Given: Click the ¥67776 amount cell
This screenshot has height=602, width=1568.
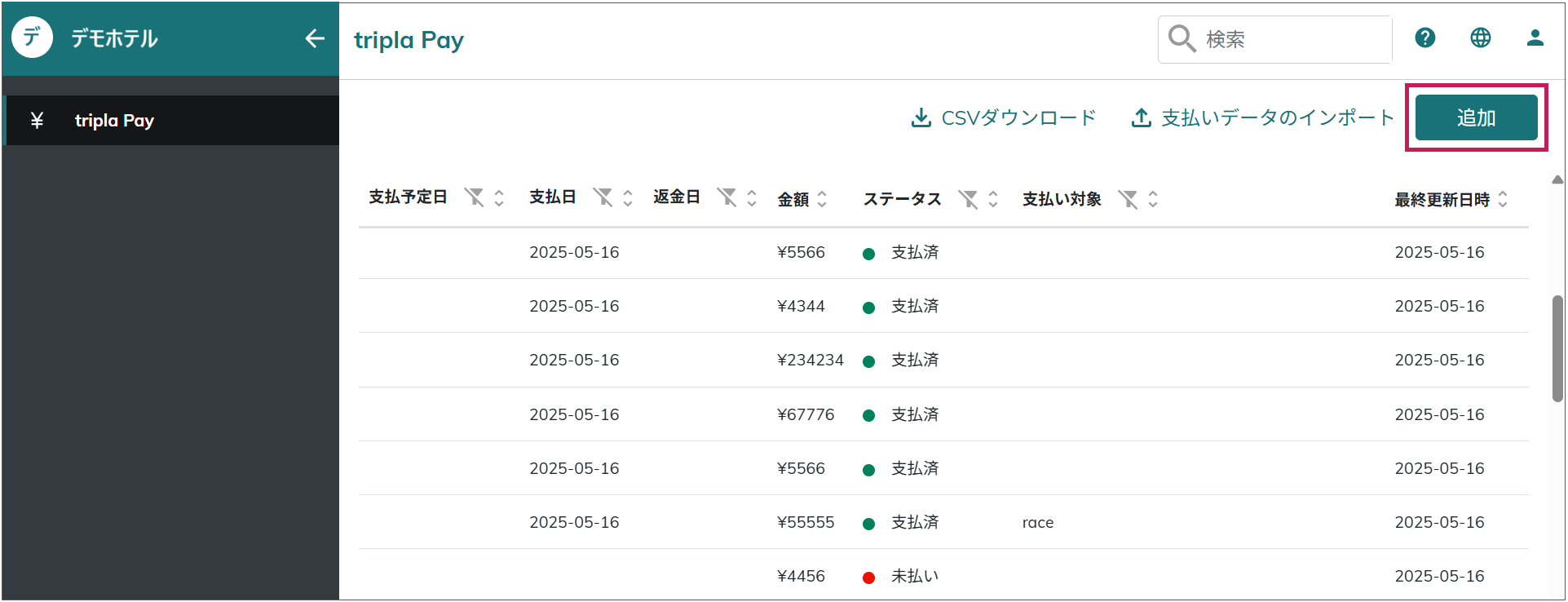Looking at the screenshot, I should (806, 414).
